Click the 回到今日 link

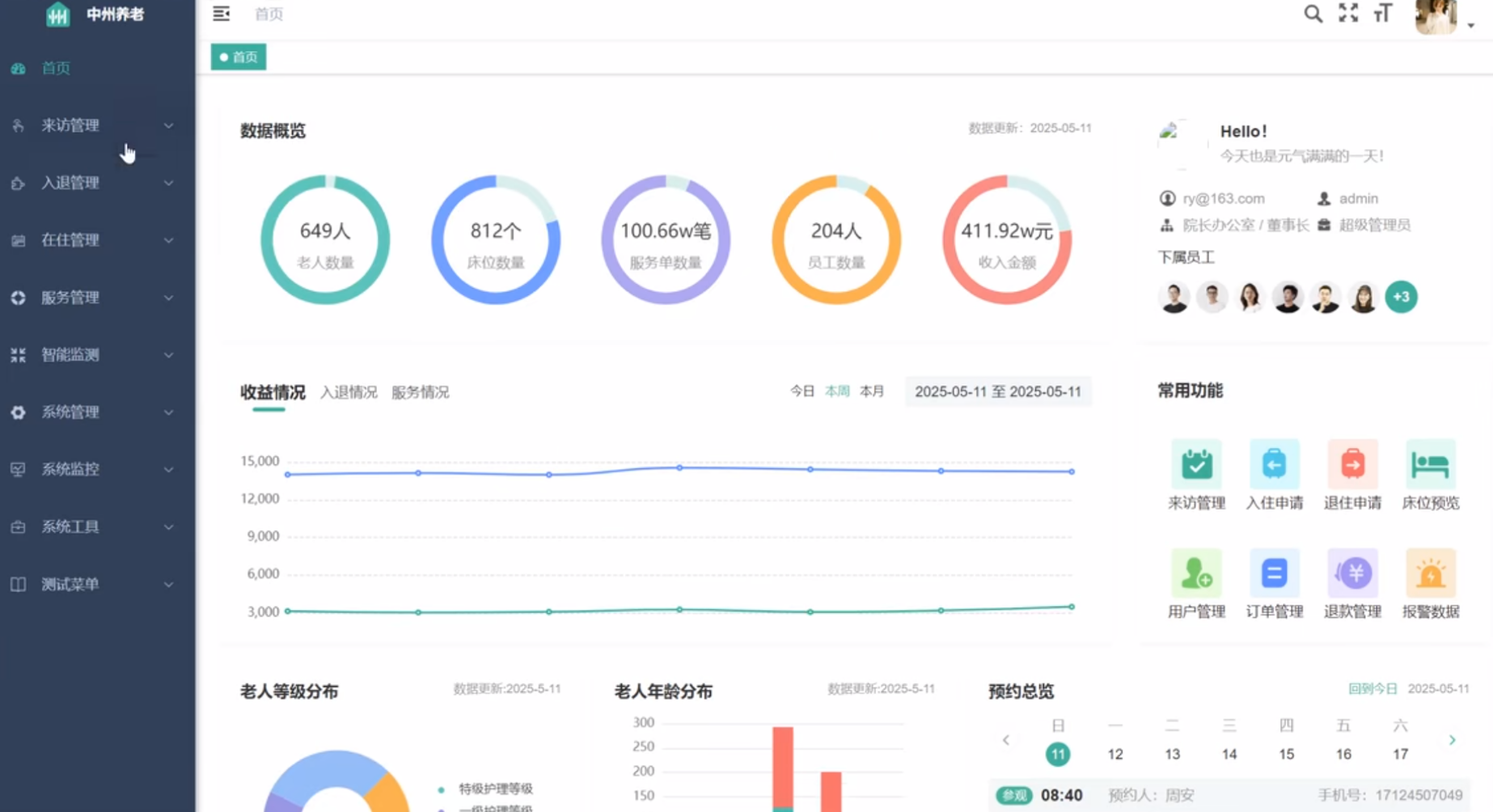[1372, 688]
